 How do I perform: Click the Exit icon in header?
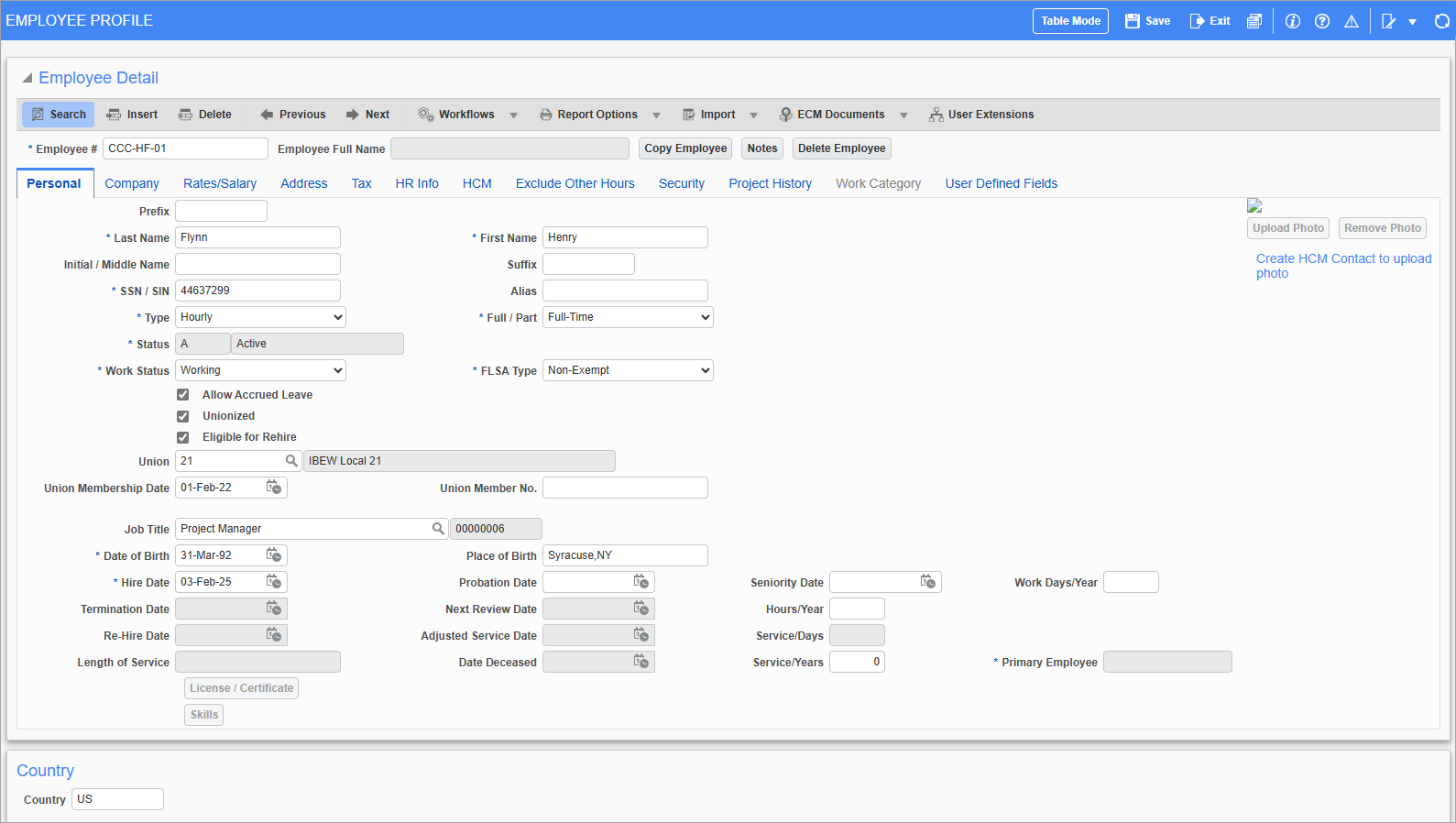coord(1197,21)
